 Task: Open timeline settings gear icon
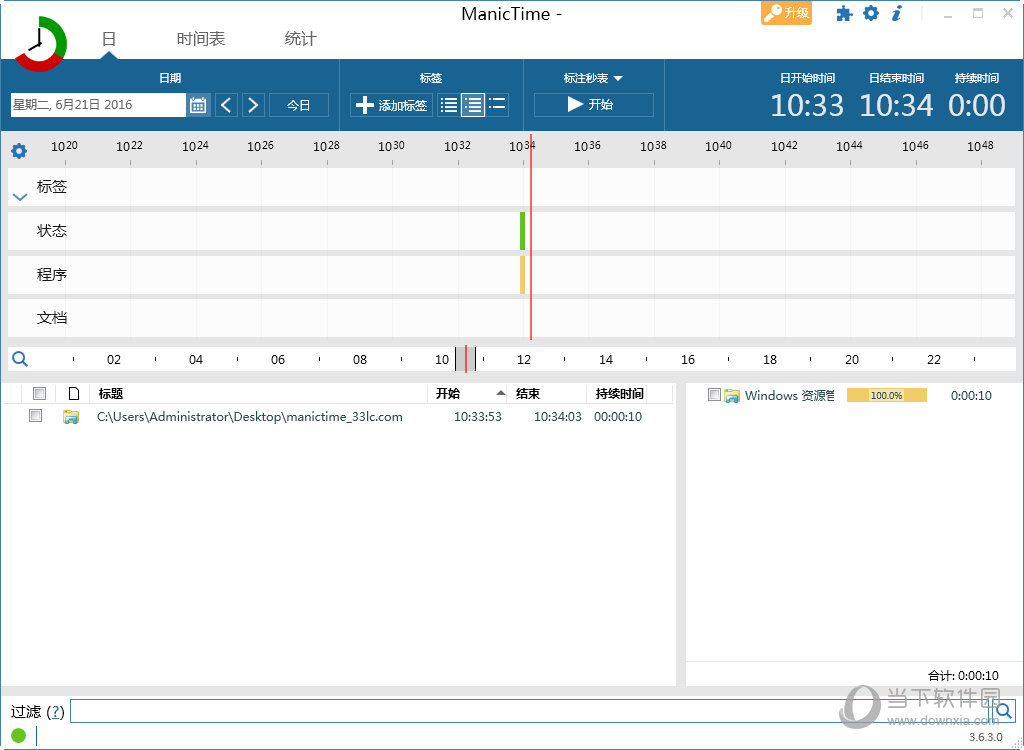tap(19, 151)
